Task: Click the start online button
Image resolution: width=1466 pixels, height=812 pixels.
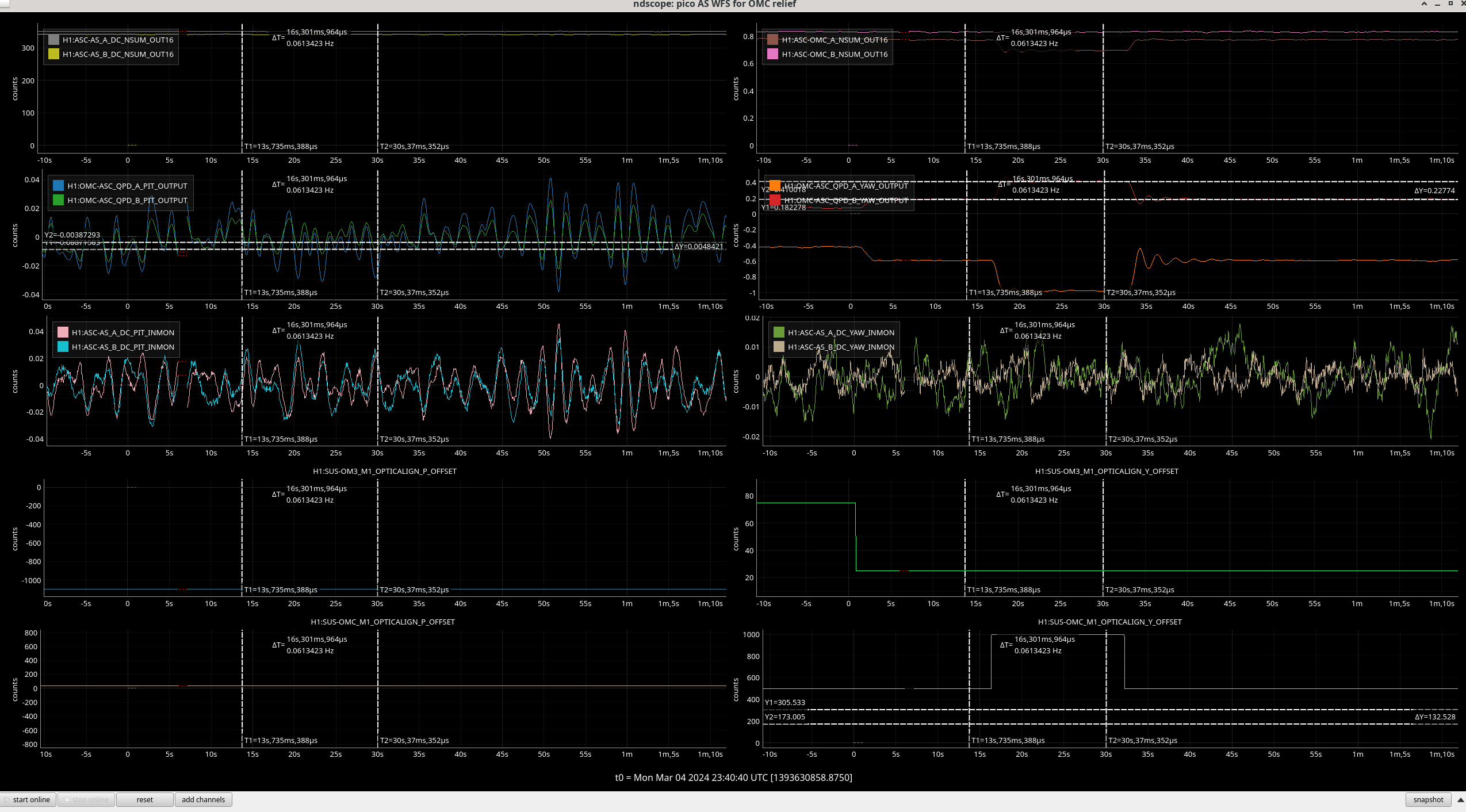Action: pos(29,799)
